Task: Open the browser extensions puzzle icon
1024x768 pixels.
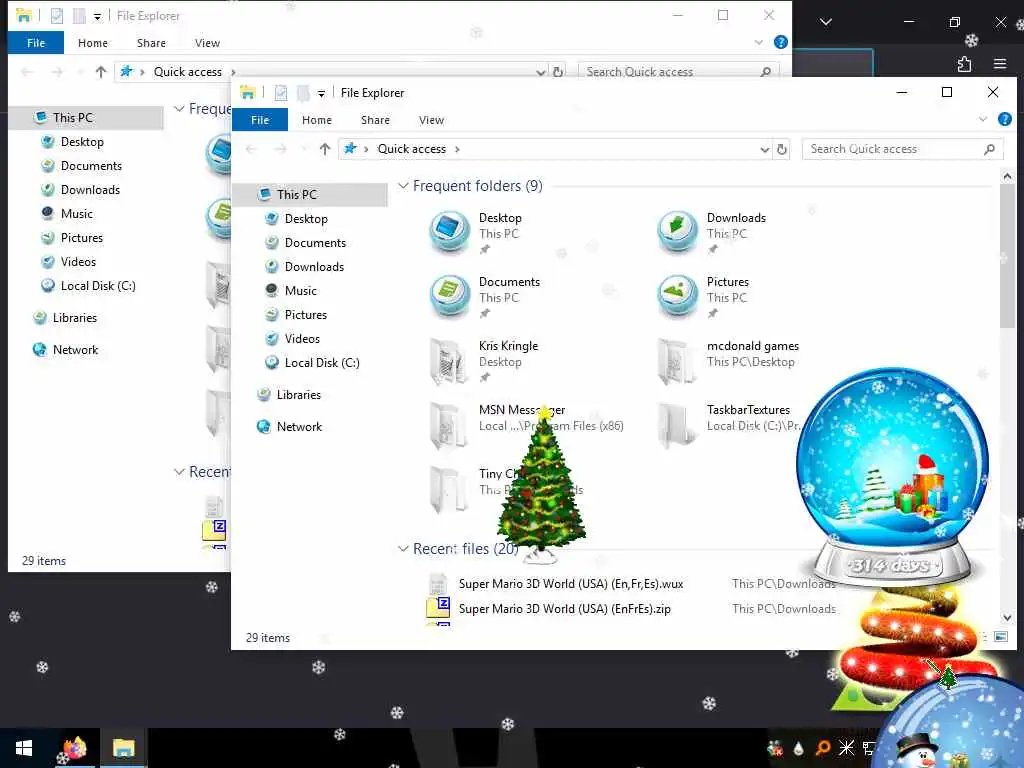Action: pyautogui.click(x=964, y=64)
